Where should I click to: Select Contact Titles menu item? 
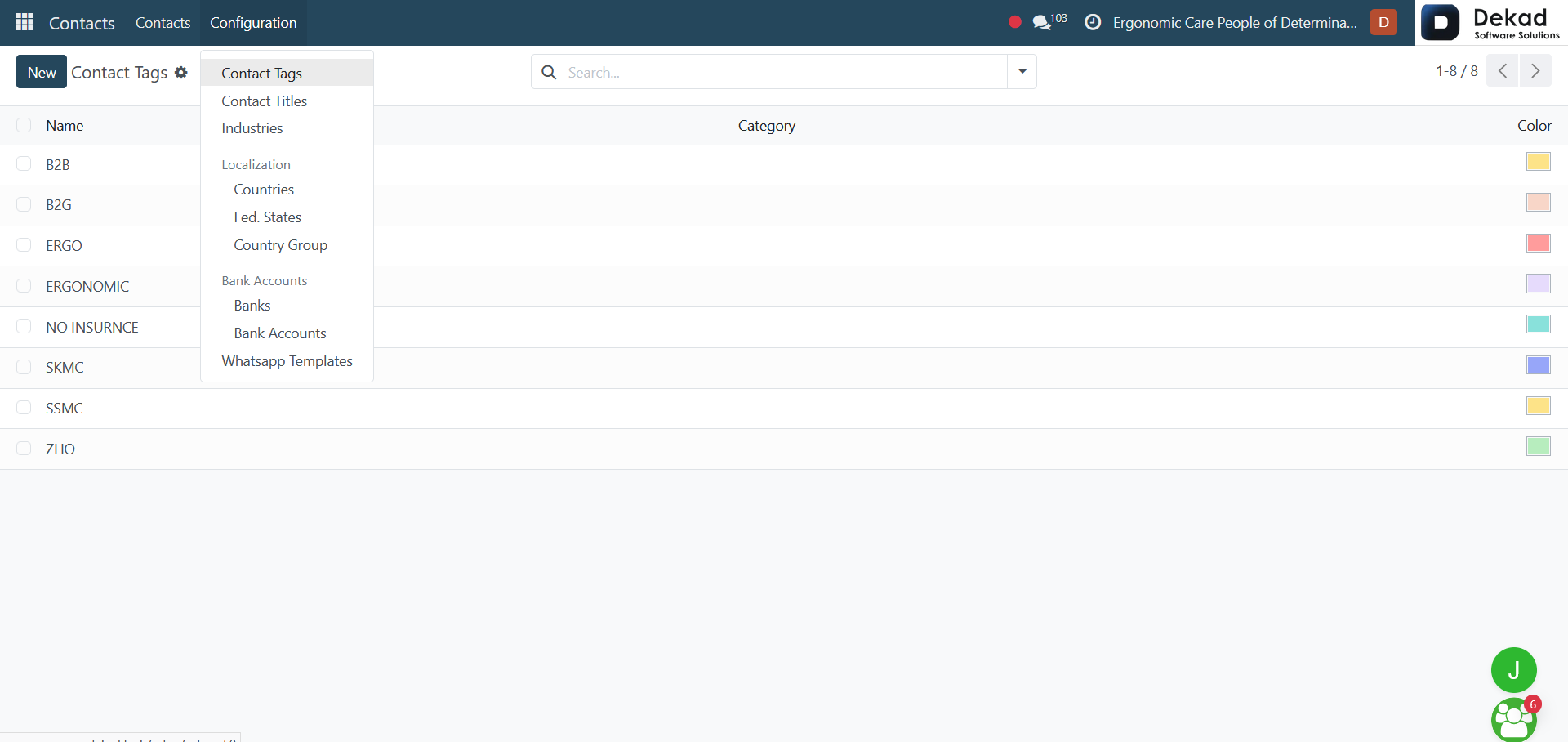pos(287,101)
